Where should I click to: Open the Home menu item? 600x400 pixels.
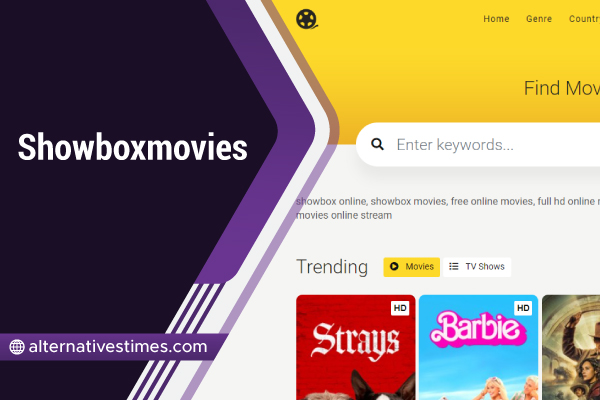click(x=496, y=19)
